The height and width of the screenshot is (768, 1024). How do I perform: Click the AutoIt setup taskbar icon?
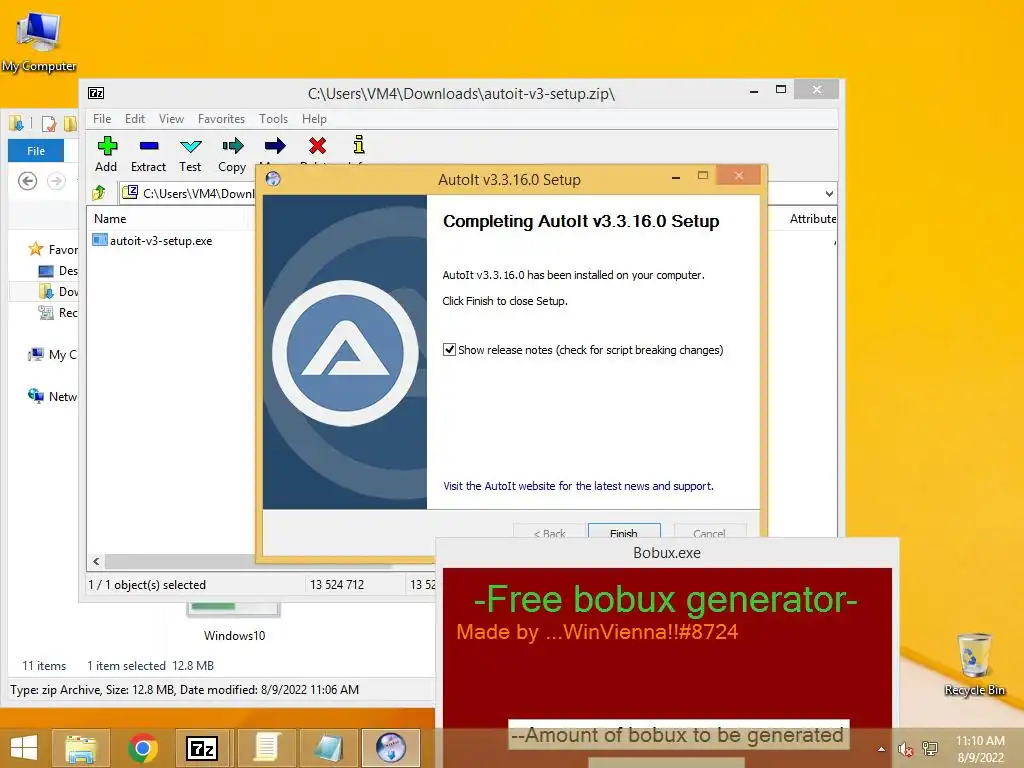391,748
